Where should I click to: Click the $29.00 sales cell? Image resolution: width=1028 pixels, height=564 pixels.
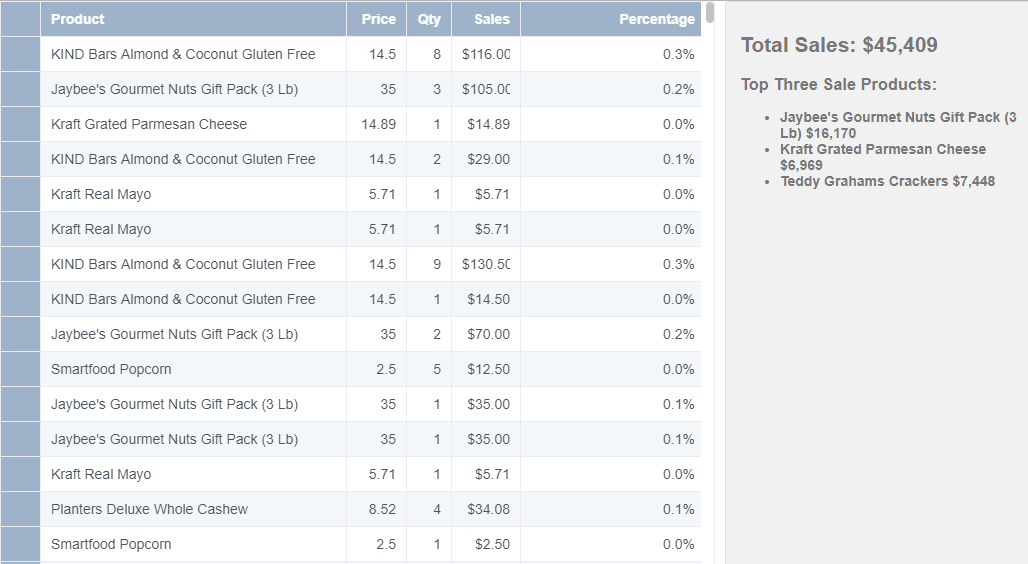click(x=486, y=159)
